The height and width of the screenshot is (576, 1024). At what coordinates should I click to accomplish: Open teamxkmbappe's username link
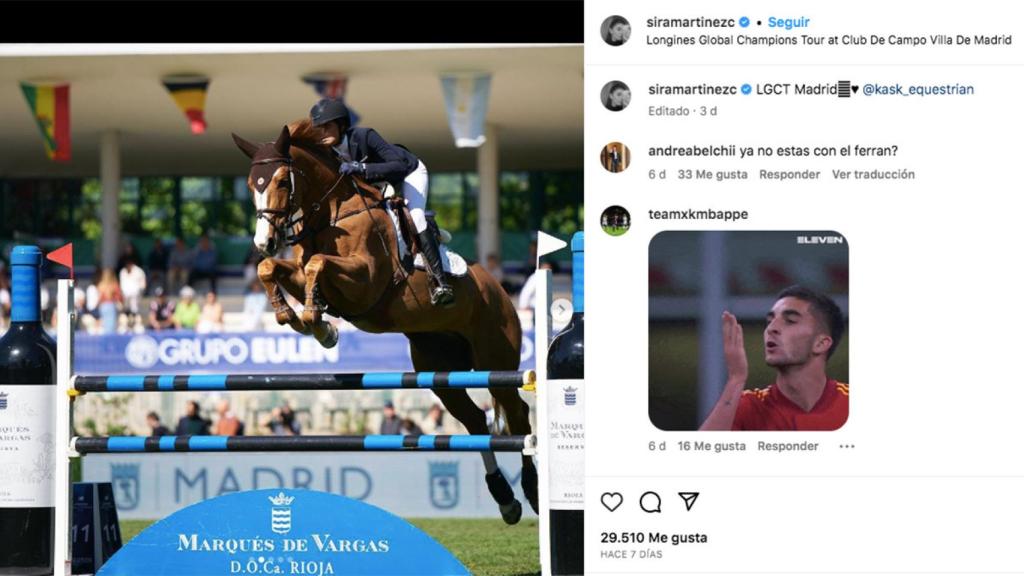(x=697, y=214)
